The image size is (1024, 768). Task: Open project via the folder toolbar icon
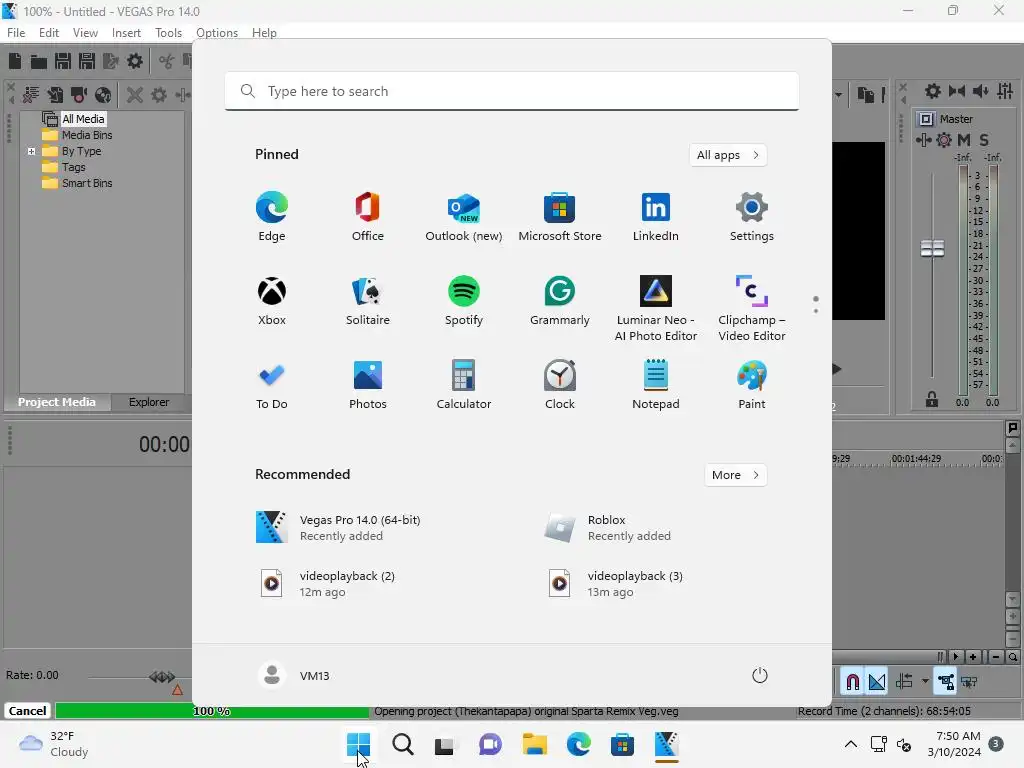[x=39, y=61]
